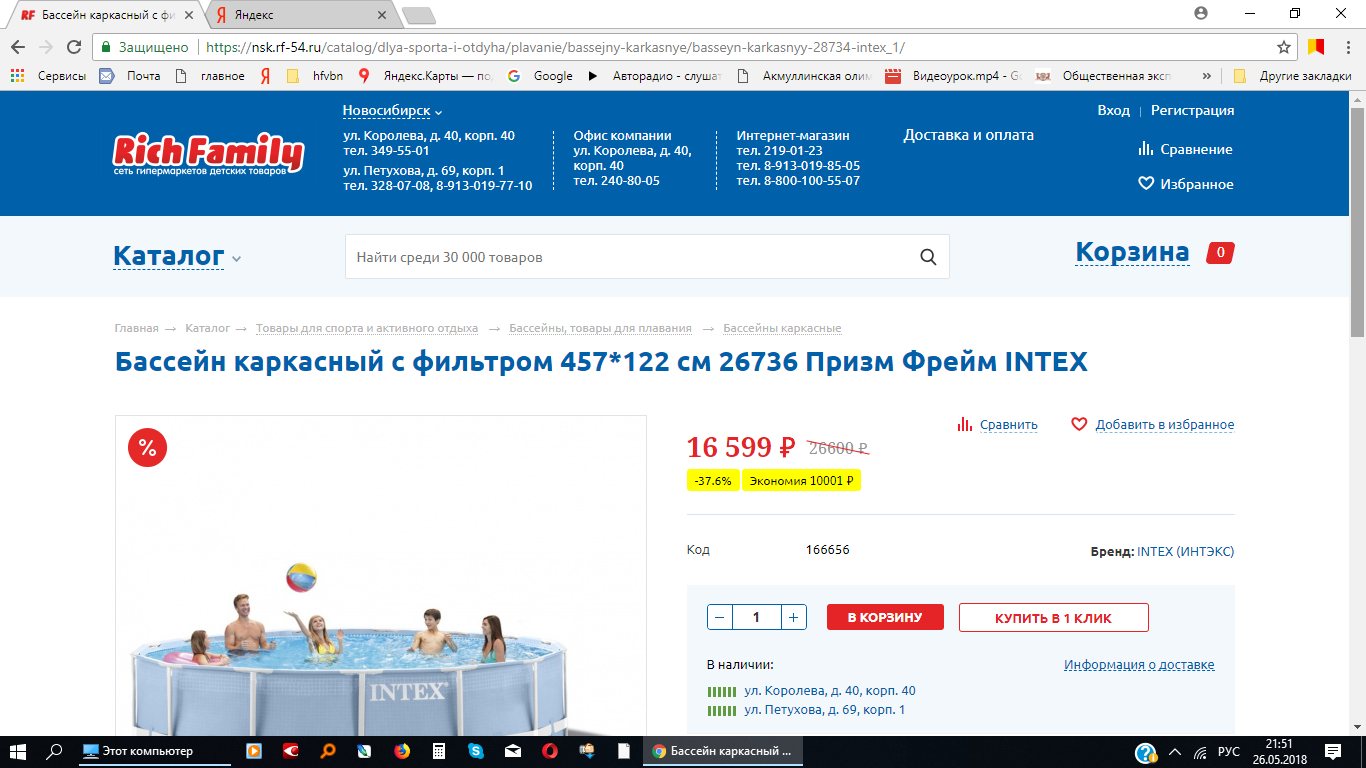Open the Новосибирск city dropdown

click(392, 111)
